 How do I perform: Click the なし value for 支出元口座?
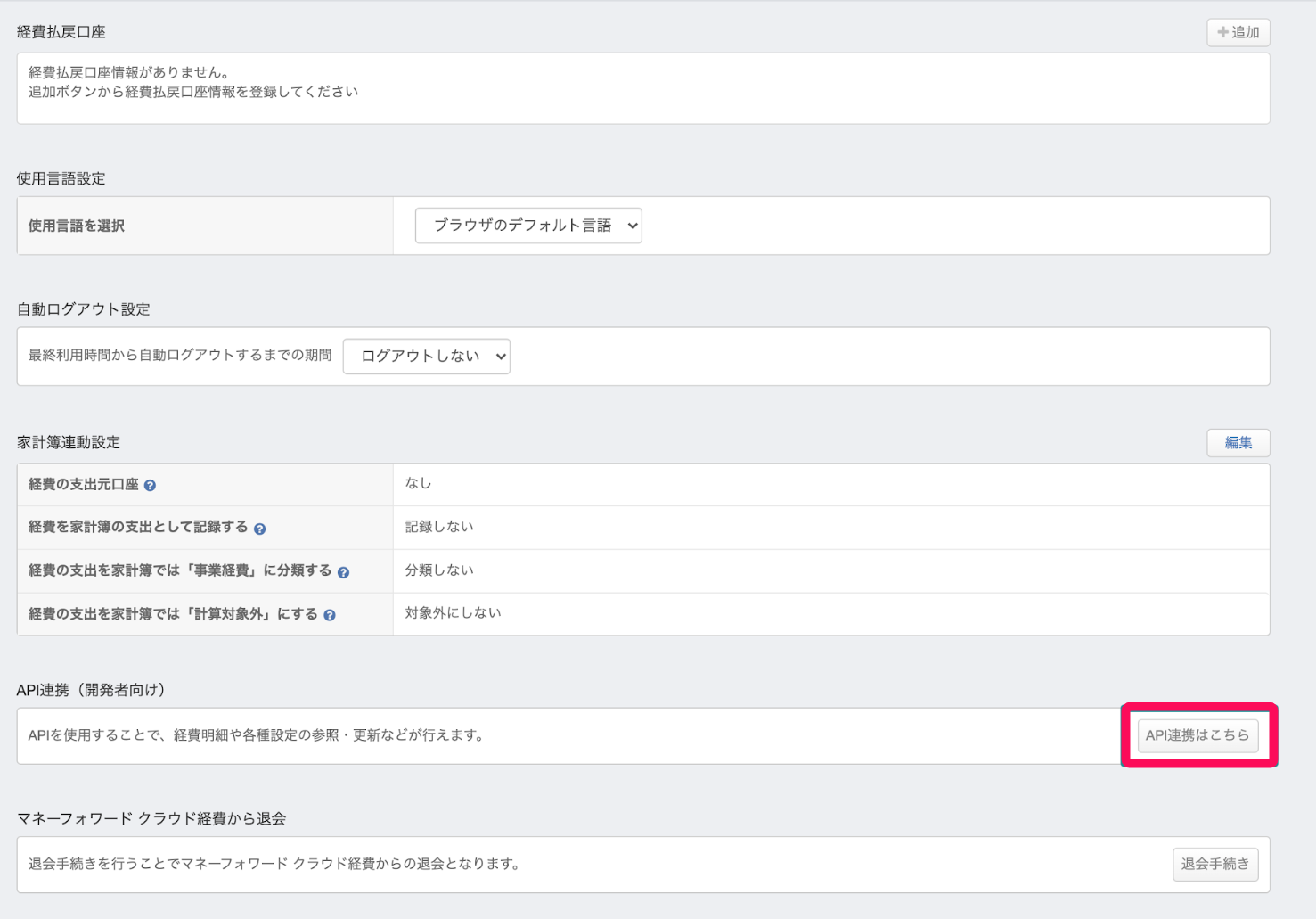click(418, 482)
